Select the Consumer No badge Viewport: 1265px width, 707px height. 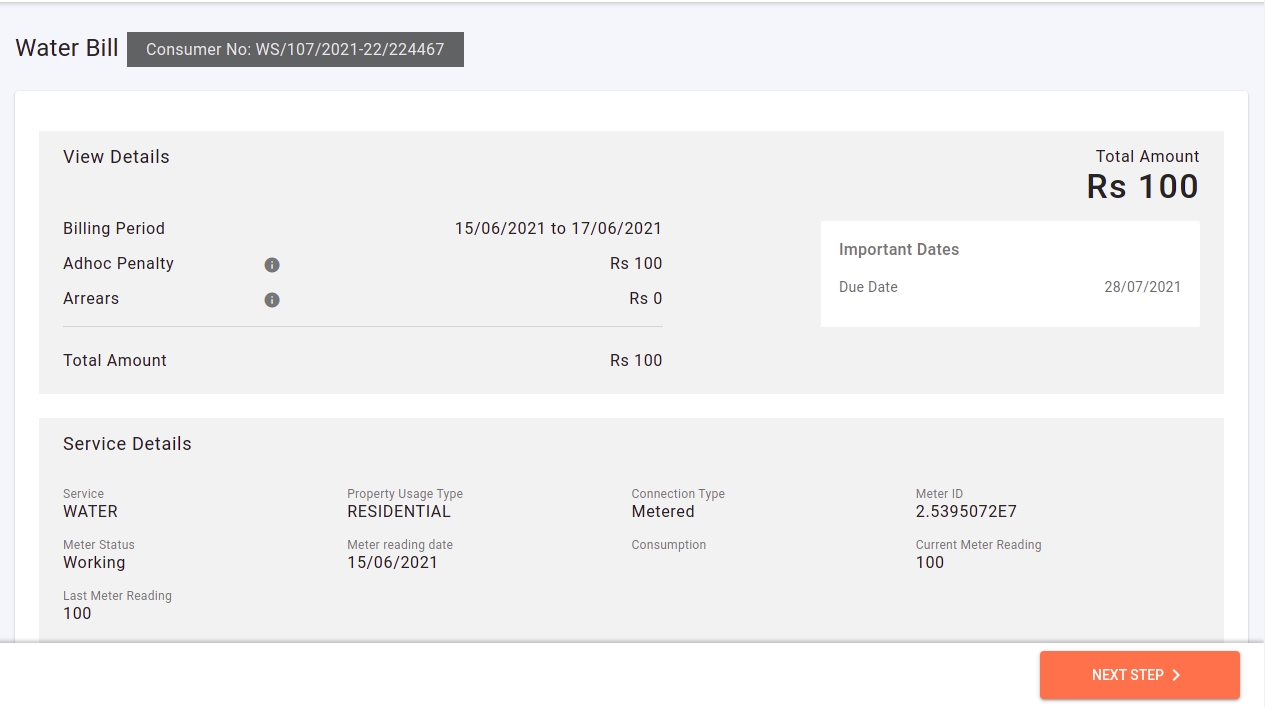coord(295,49)
